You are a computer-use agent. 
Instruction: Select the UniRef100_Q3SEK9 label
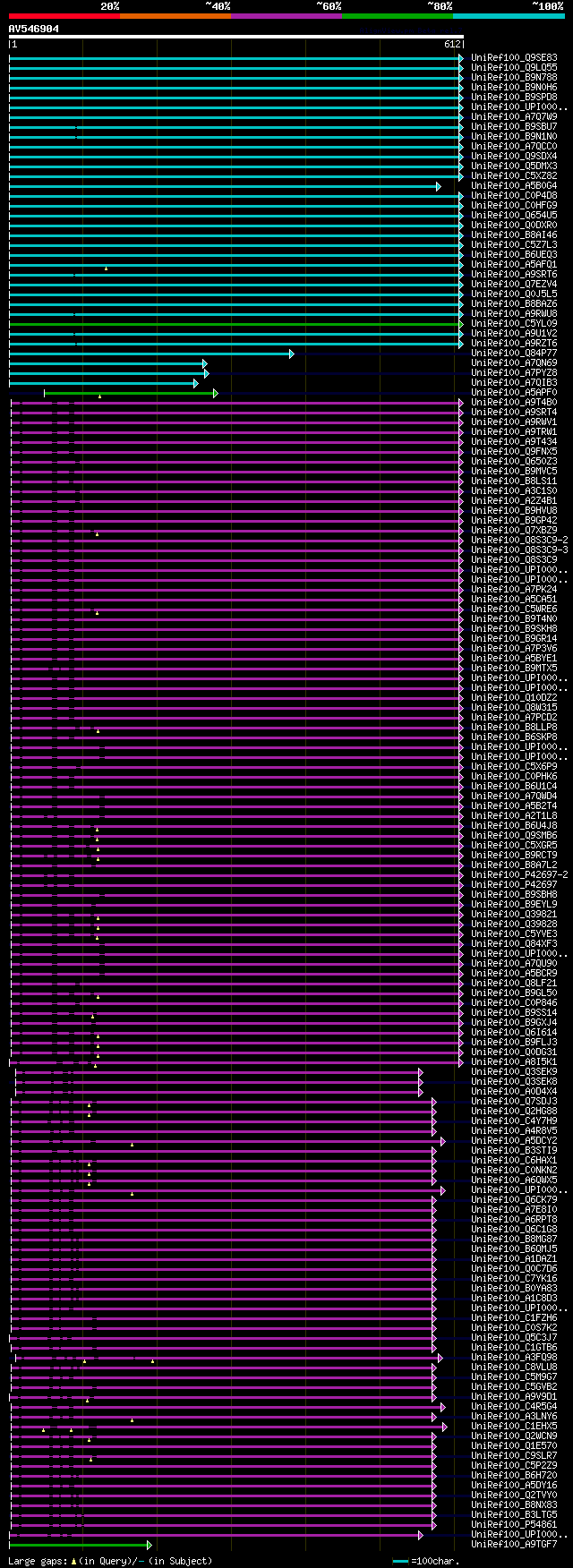pos(514,1071)
